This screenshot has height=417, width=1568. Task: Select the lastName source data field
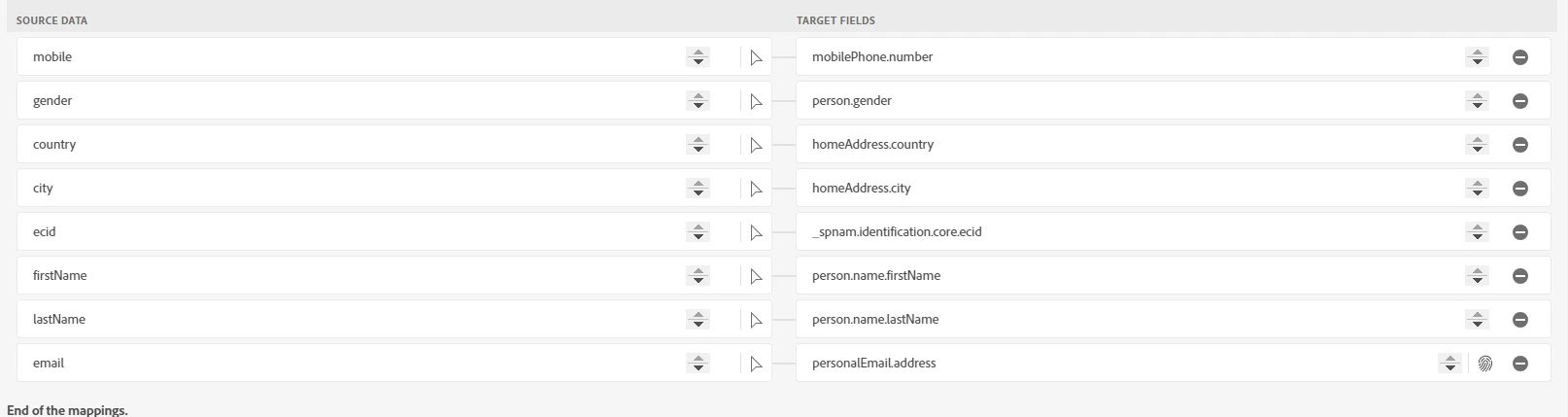pyautogui.click(x=350, y=320)
